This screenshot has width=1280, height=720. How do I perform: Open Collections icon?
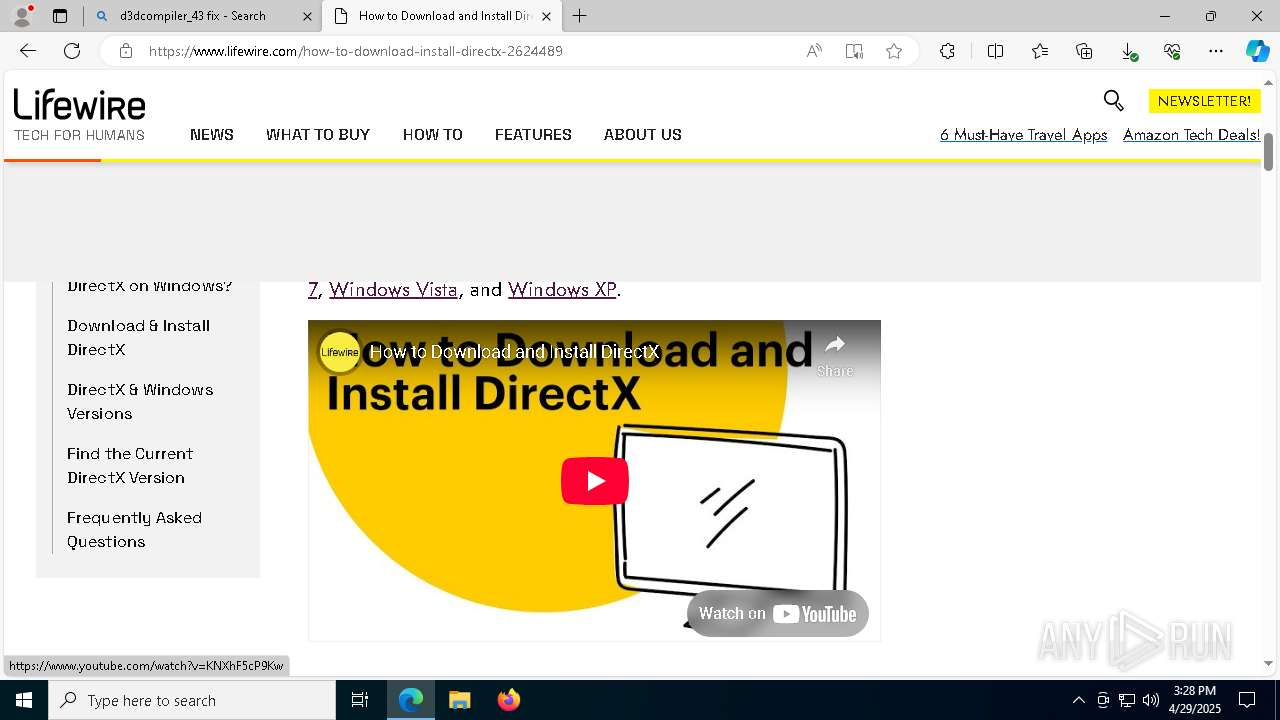tap(1084, 51)
